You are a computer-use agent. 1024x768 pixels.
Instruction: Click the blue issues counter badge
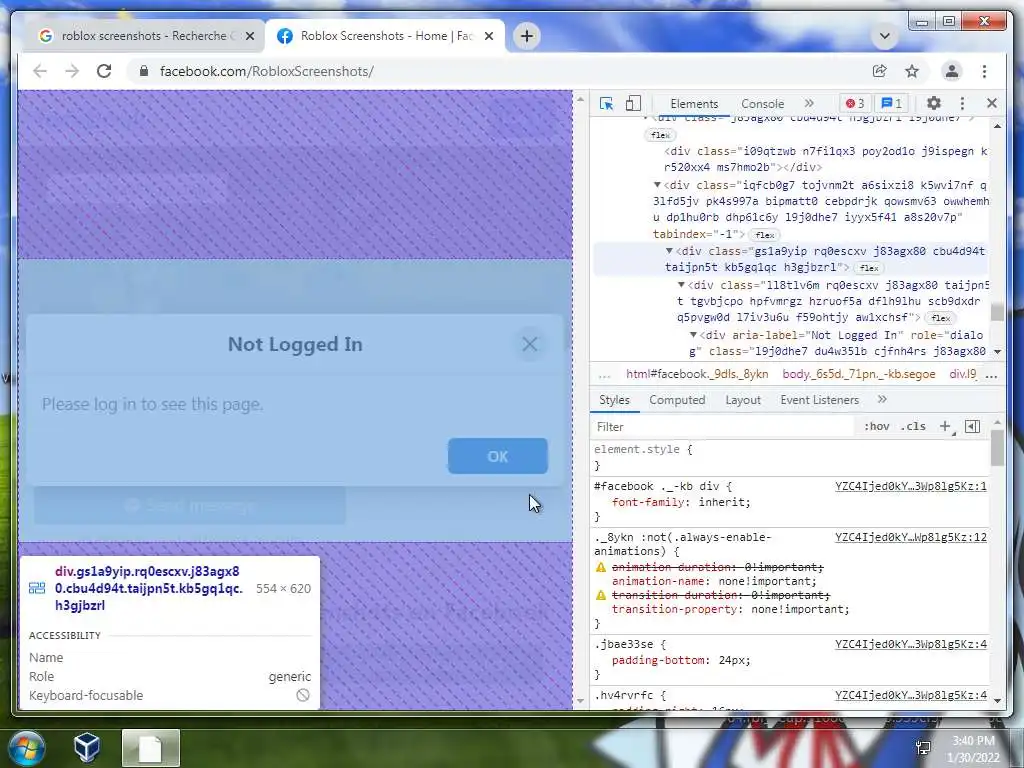pos(891,103)
